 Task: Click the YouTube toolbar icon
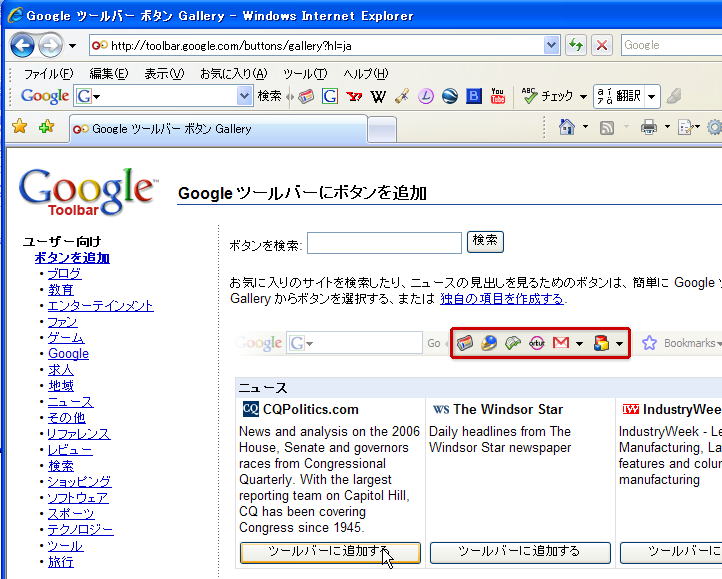[x=498, y=96]
